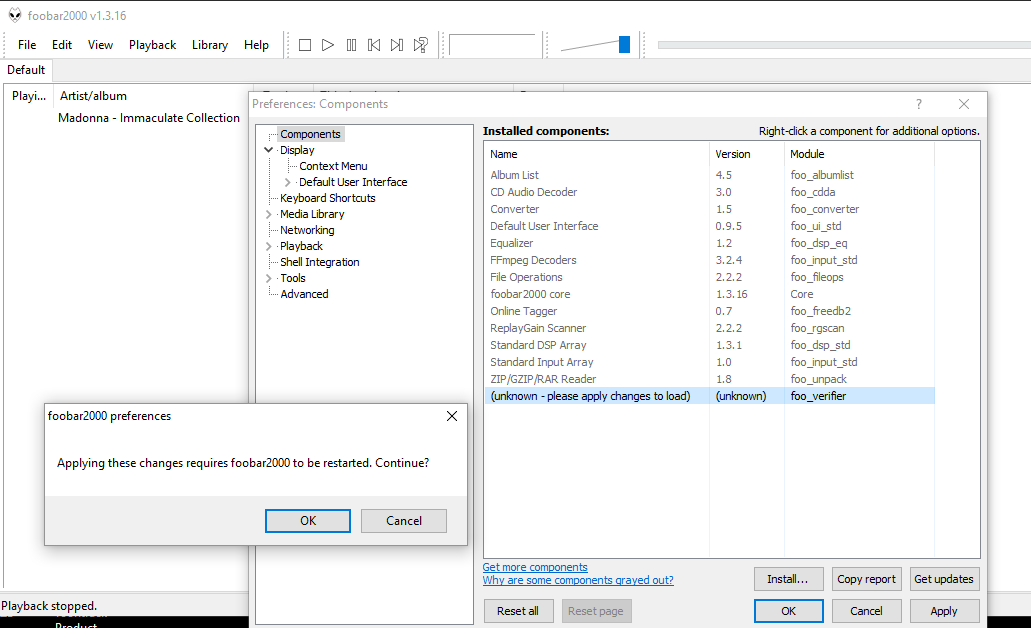Adjust the volume slider handle
Image resolution: width=1031 pixels, height=628 pixels.
[624, 45]
